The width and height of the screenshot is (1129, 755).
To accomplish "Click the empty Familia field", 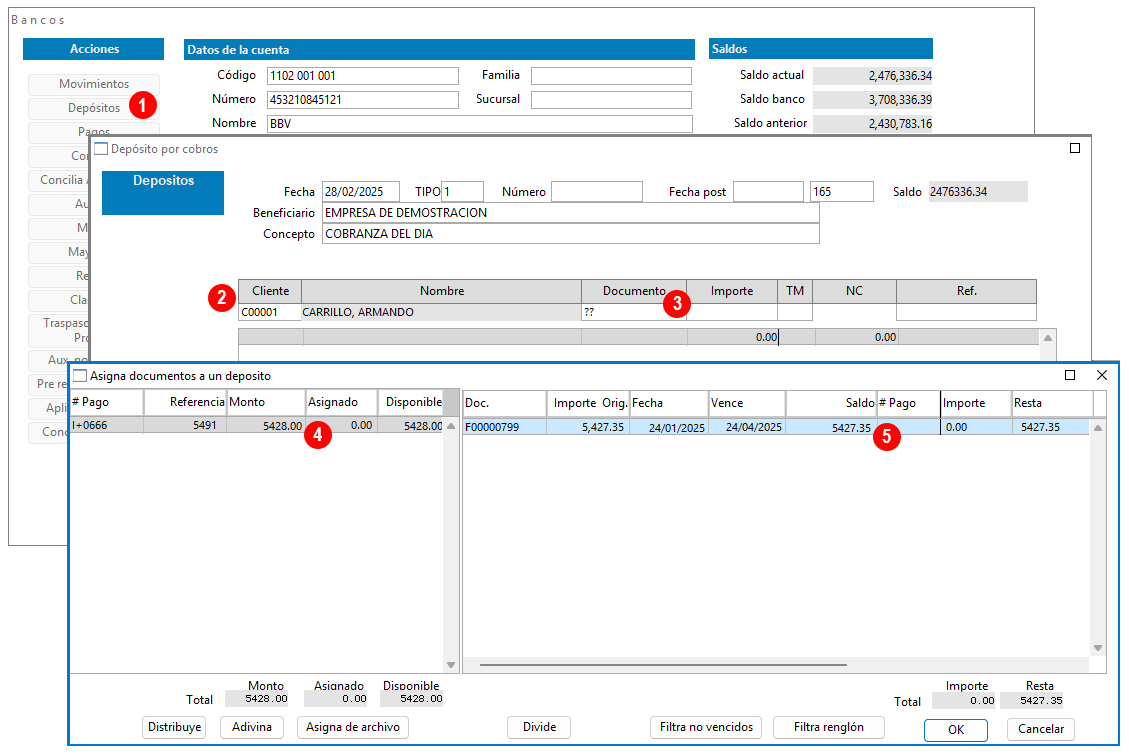I will [611, 76].
